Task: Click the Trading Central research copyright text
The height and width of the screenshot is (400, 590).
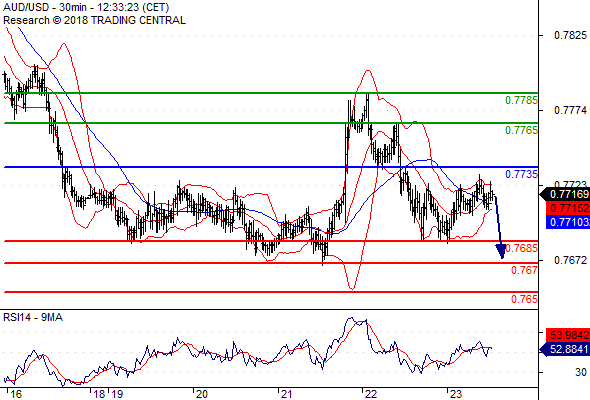Action: (94, 20)
